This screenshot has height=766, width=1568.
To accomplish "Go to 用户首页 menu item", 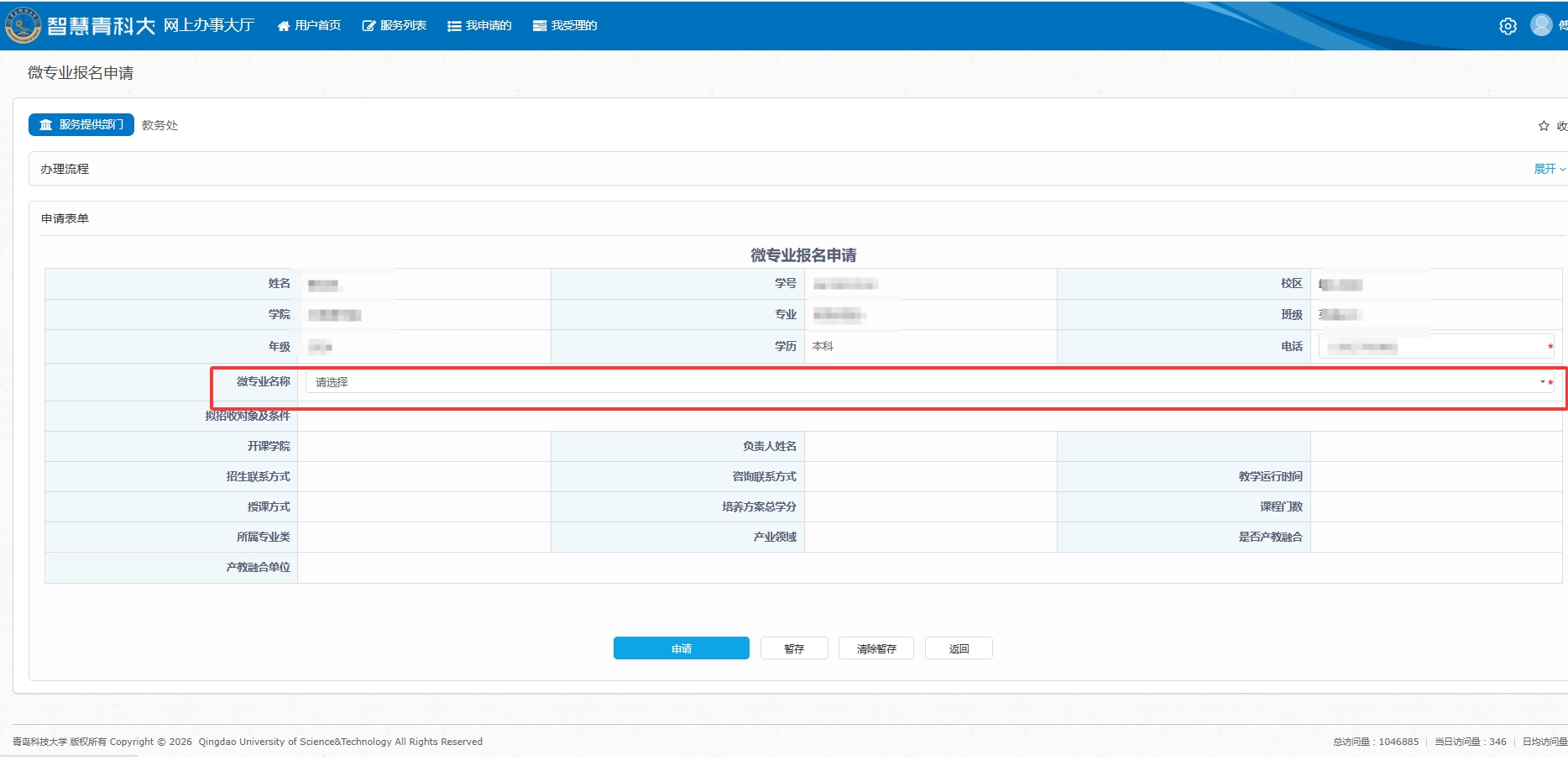I will click(x=317, y=26).
